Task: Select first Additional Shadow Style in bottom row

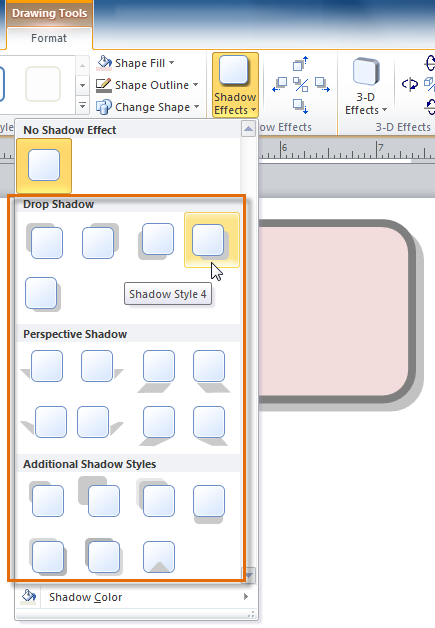Action: pyautogui.click(x=47, y=557)
